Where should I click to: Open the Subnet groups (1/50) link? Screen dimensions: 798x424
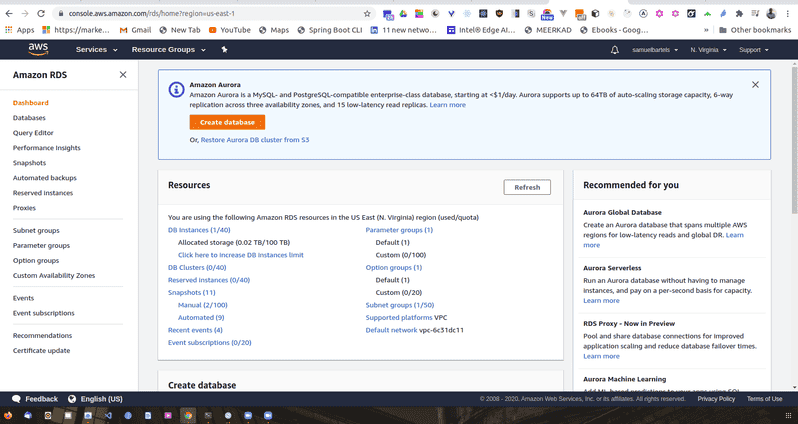point(400,305)
